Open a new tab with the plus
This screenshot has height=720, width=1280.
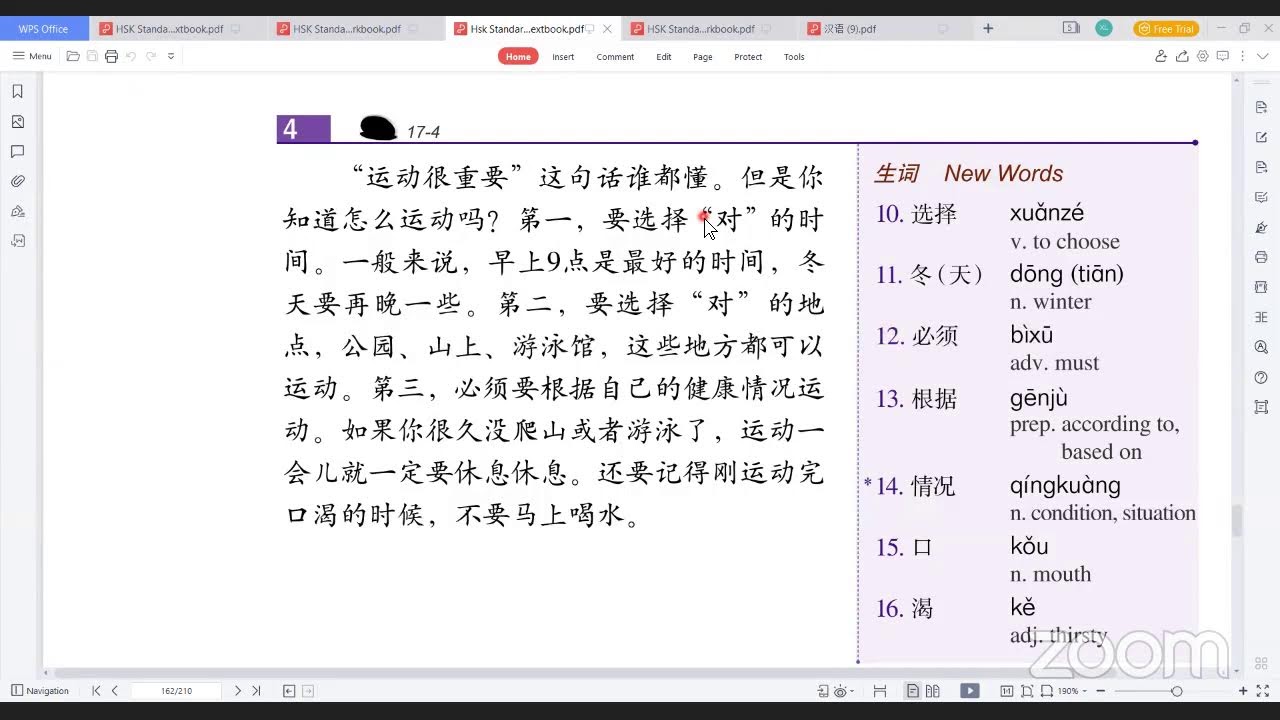[x=988, y=28]
